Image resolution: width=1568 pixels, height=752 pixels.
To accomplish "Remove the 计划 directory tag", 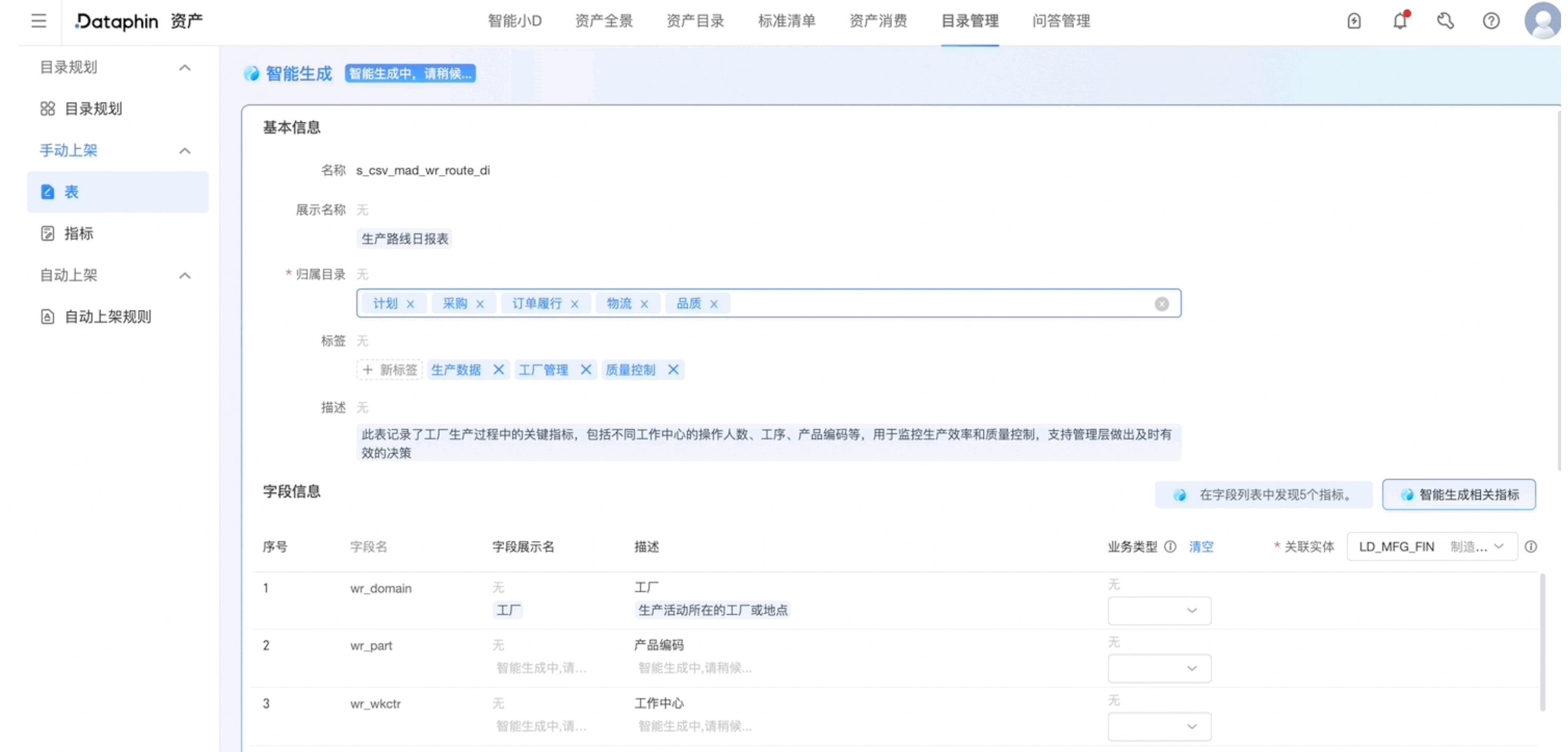I will 412,303.
